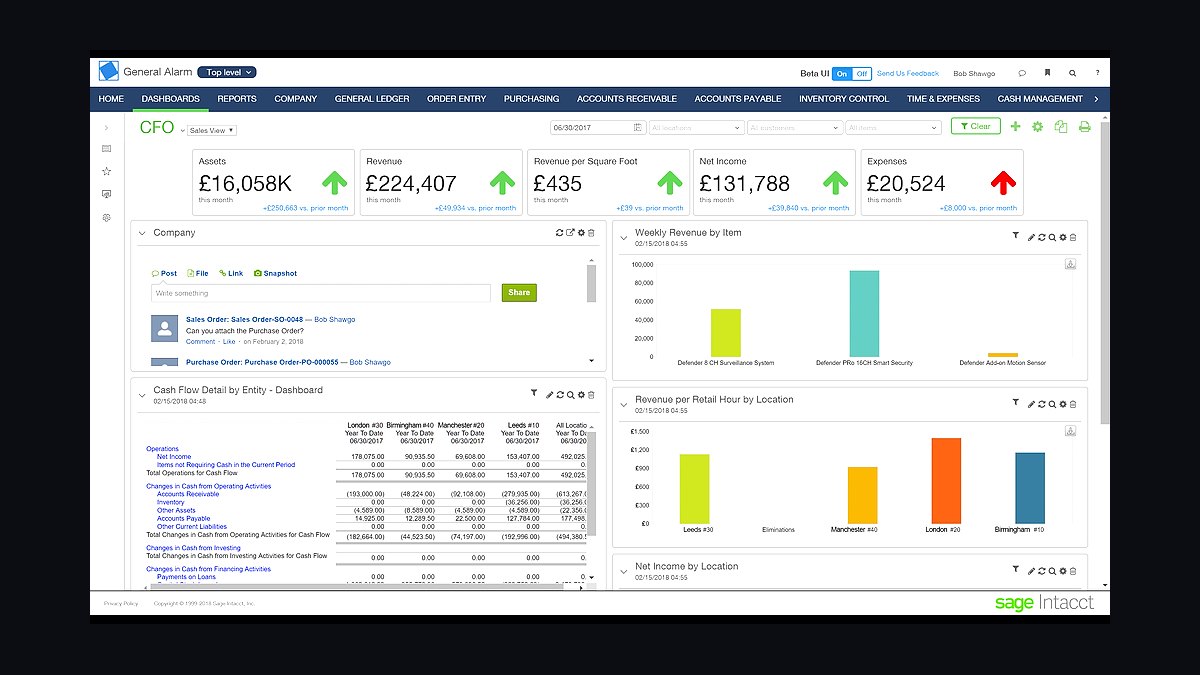Export the Weekly Revenue by Item chart

pyautogui.click(x=1070, y=264)
